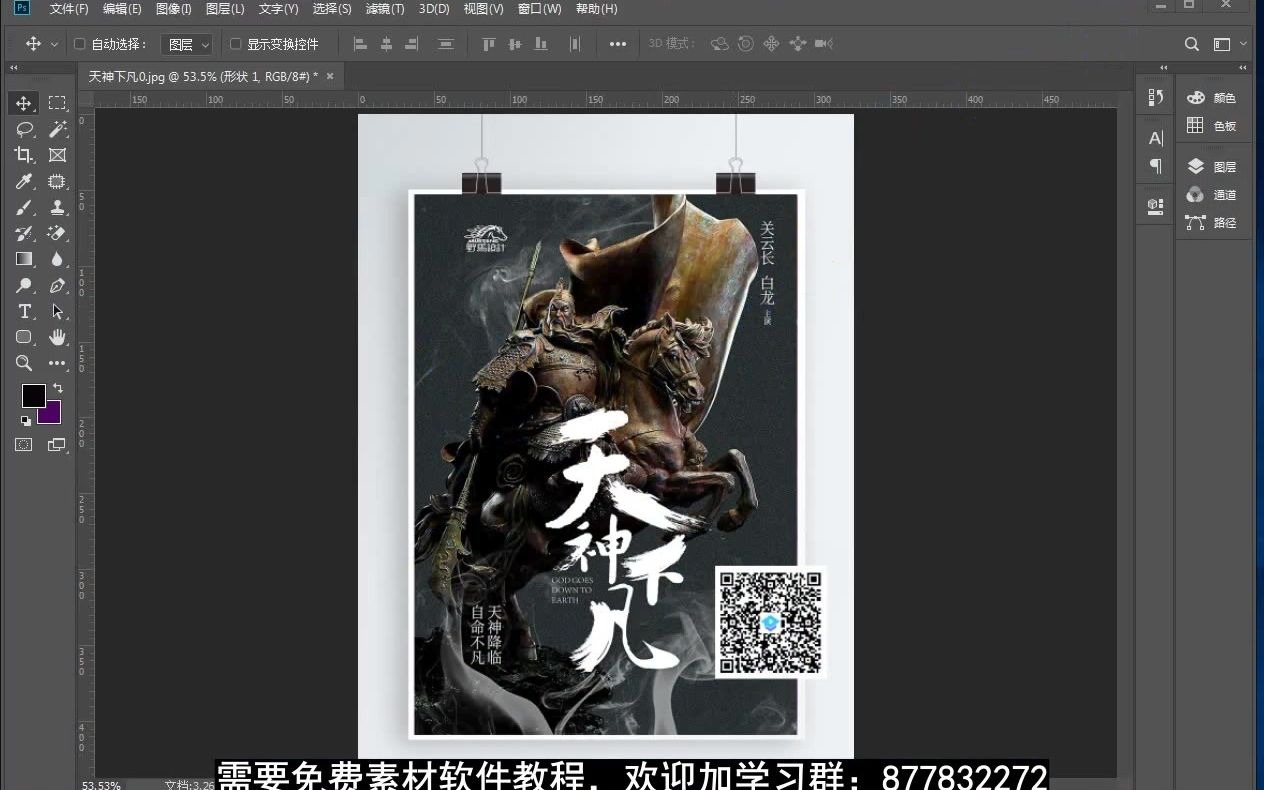Viewport: 1264px width, 790px height.
Task: Toggle 显示变换控件 on
Action: pyautogui.click(x=237, y=44)
